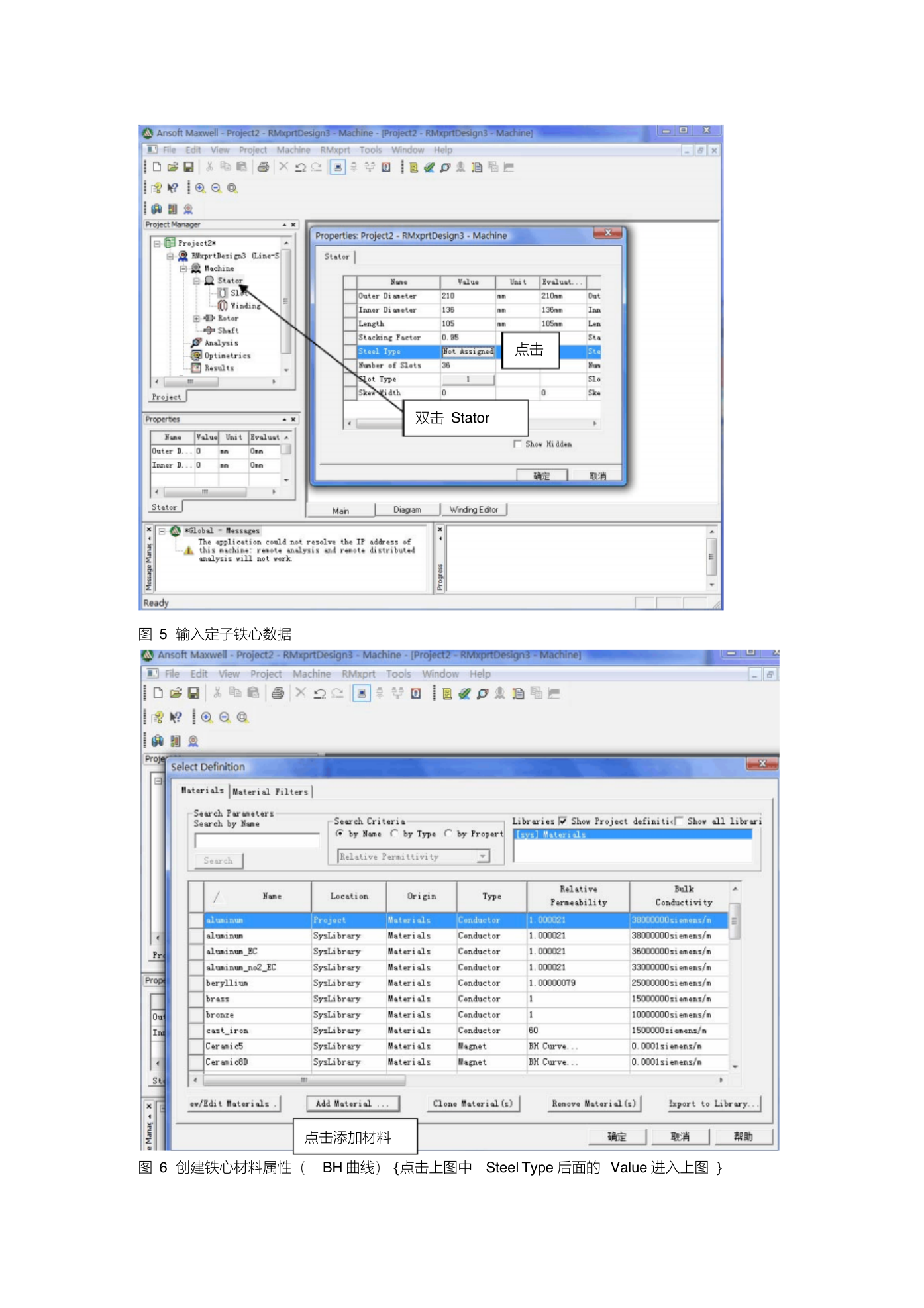Image resolution: width=924 pixels, height=1308 pixels.
Task: Click Zoom In magnifier in lower screenshot toolbar
Action: pyautogui.click(x=207, y=717)
